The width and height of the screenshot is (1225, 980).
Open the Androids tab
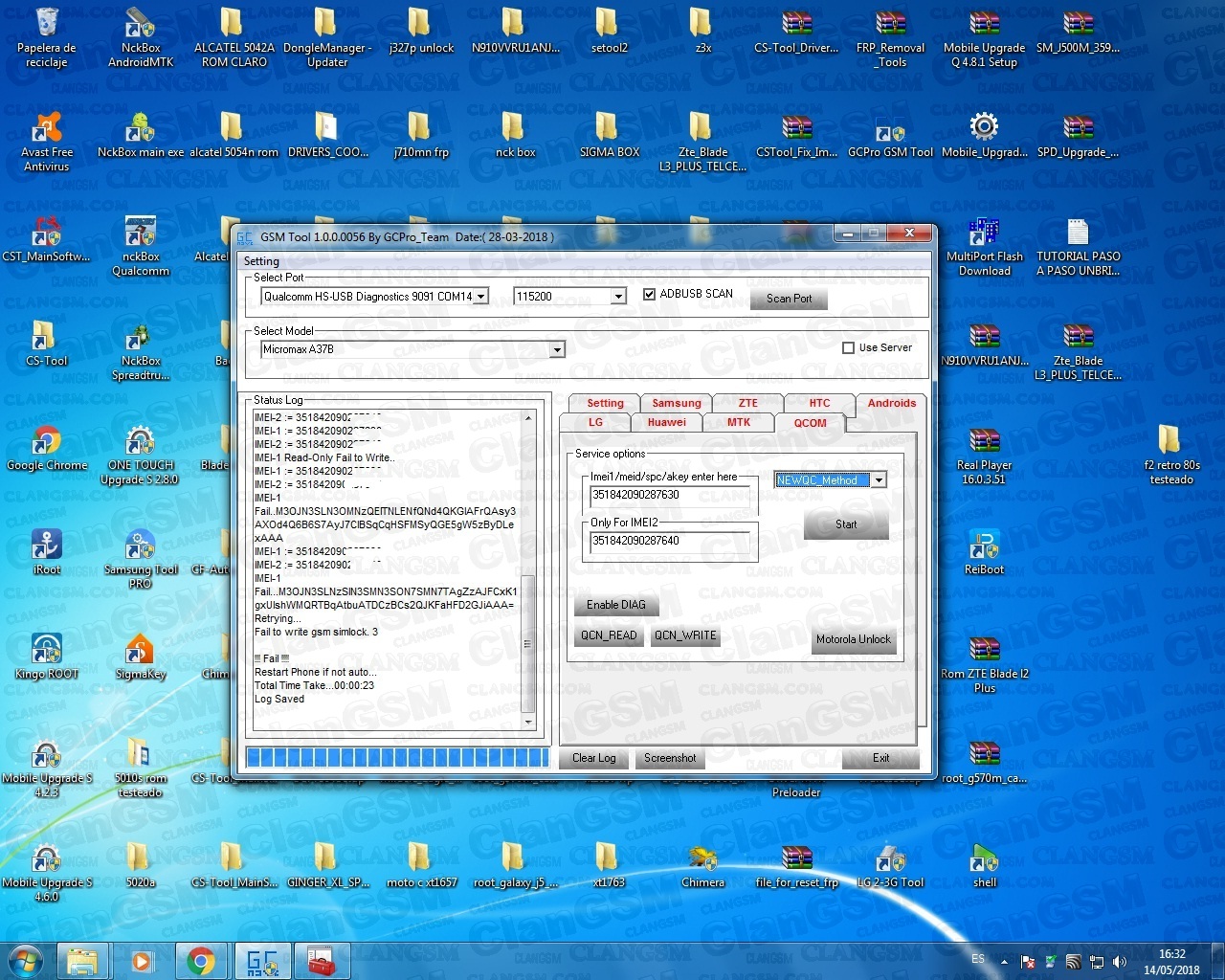pos(891,403)
